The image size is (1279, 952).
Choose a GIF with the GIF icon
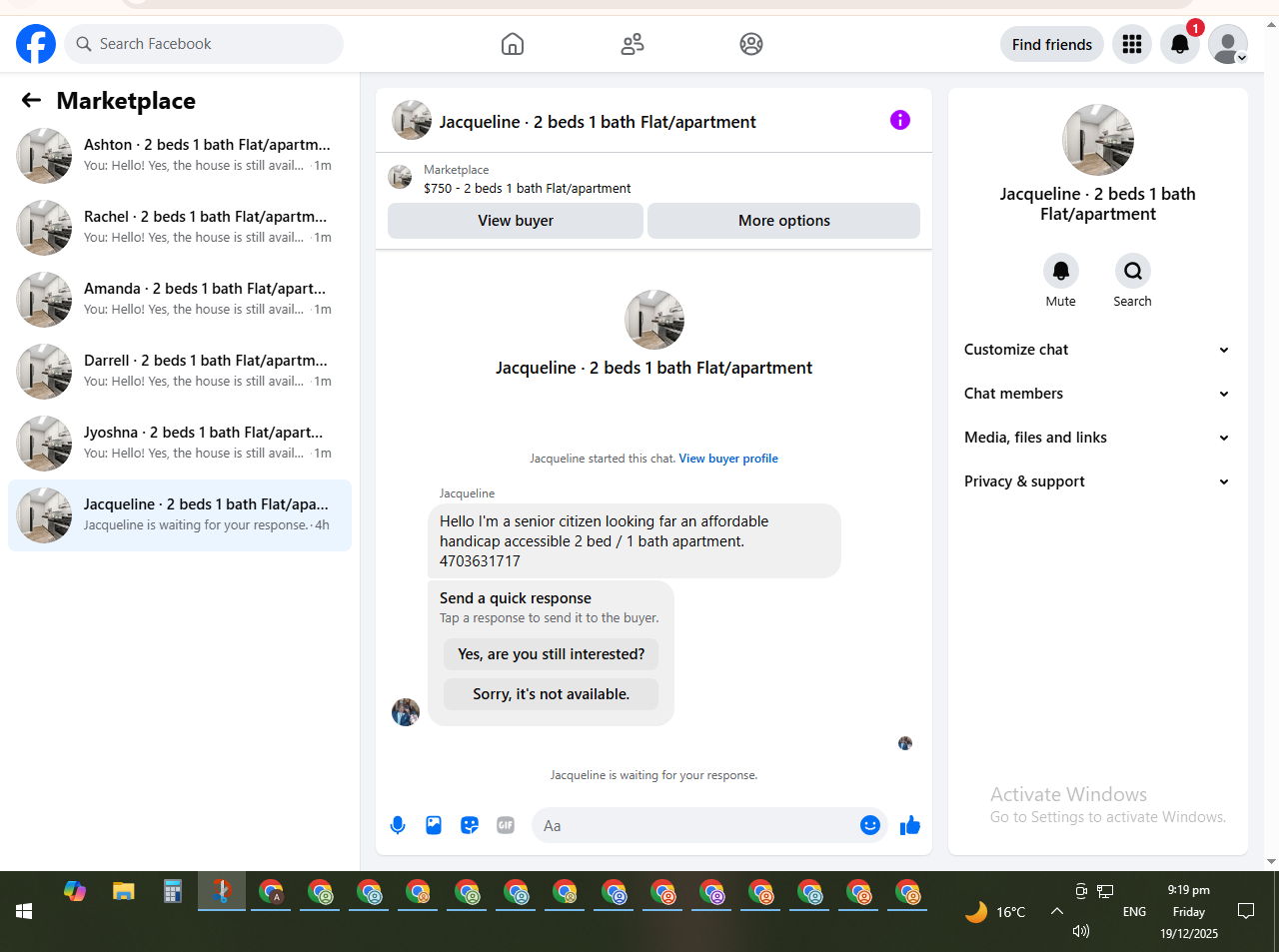pos(506,825)
